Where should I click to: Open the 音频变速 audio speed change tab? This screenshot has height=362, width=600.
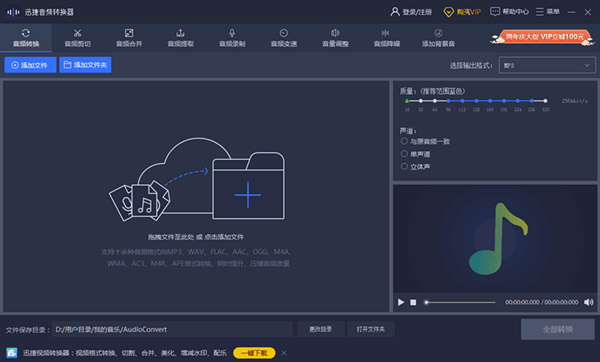pos(284,38)
